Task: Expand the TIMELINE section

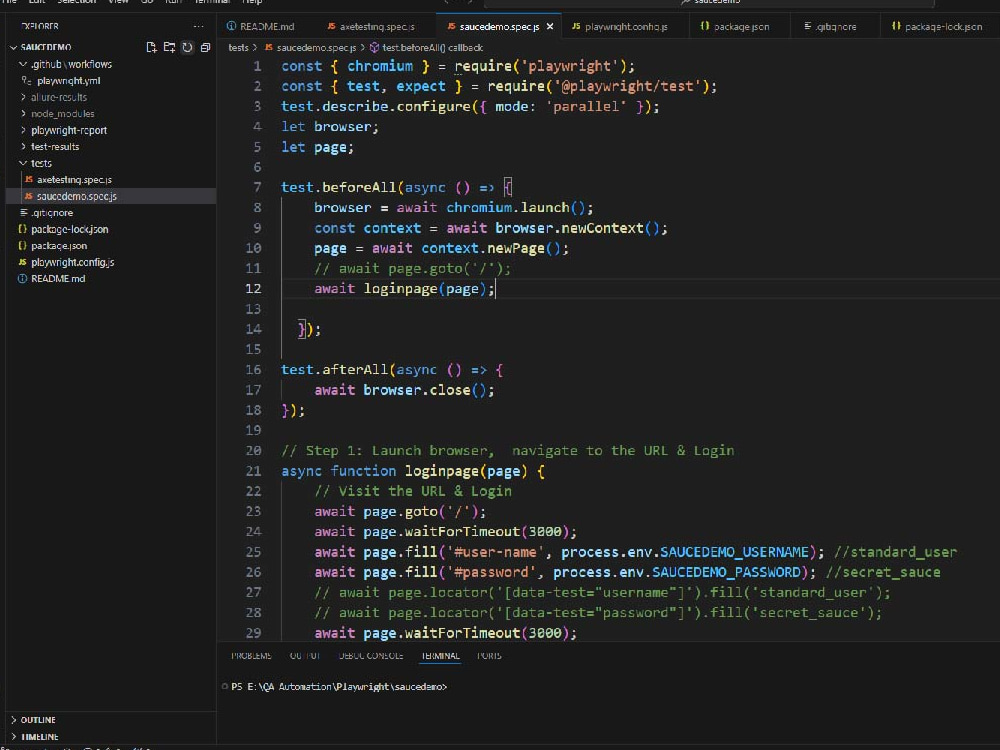Action: pyautogui.click(x=13, y=736)
